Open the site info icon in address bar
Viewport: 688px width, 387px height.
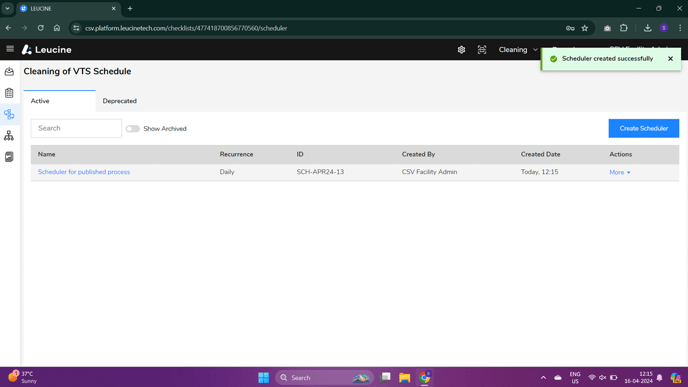pos(76,28)
